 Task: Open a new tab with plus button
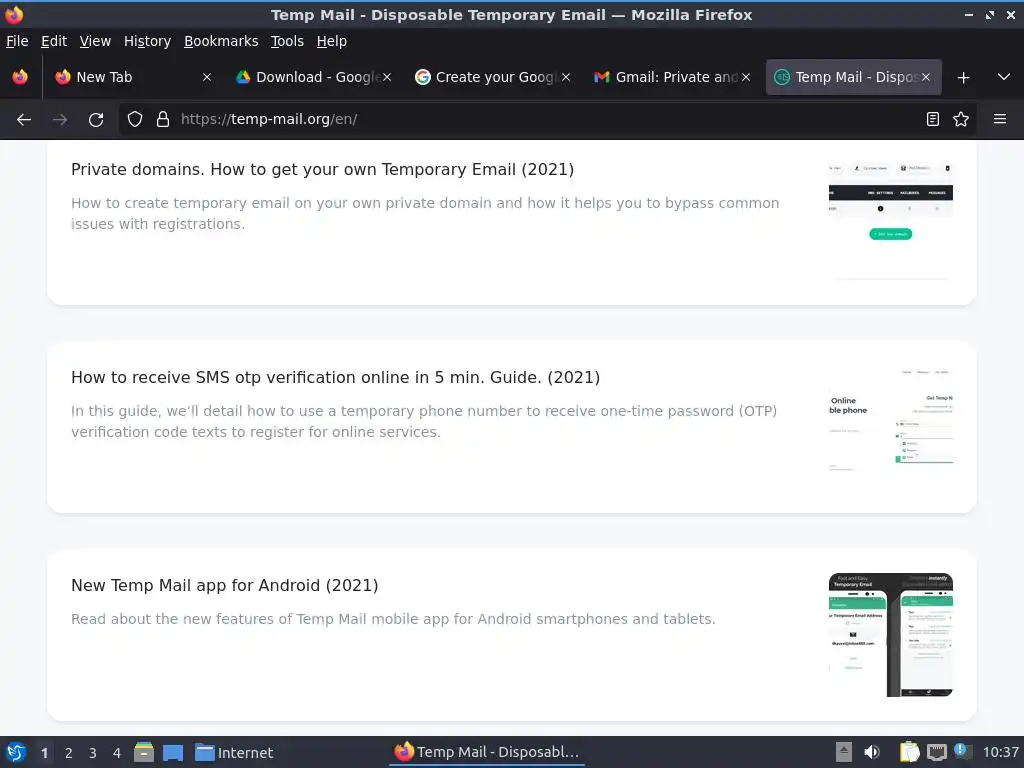pos(963,78)
